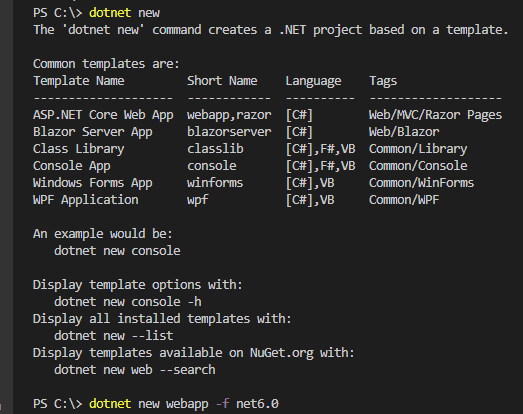Click the 'blazorserver' short name
Screen dimensions: 523x414
(x=229, y=132)
